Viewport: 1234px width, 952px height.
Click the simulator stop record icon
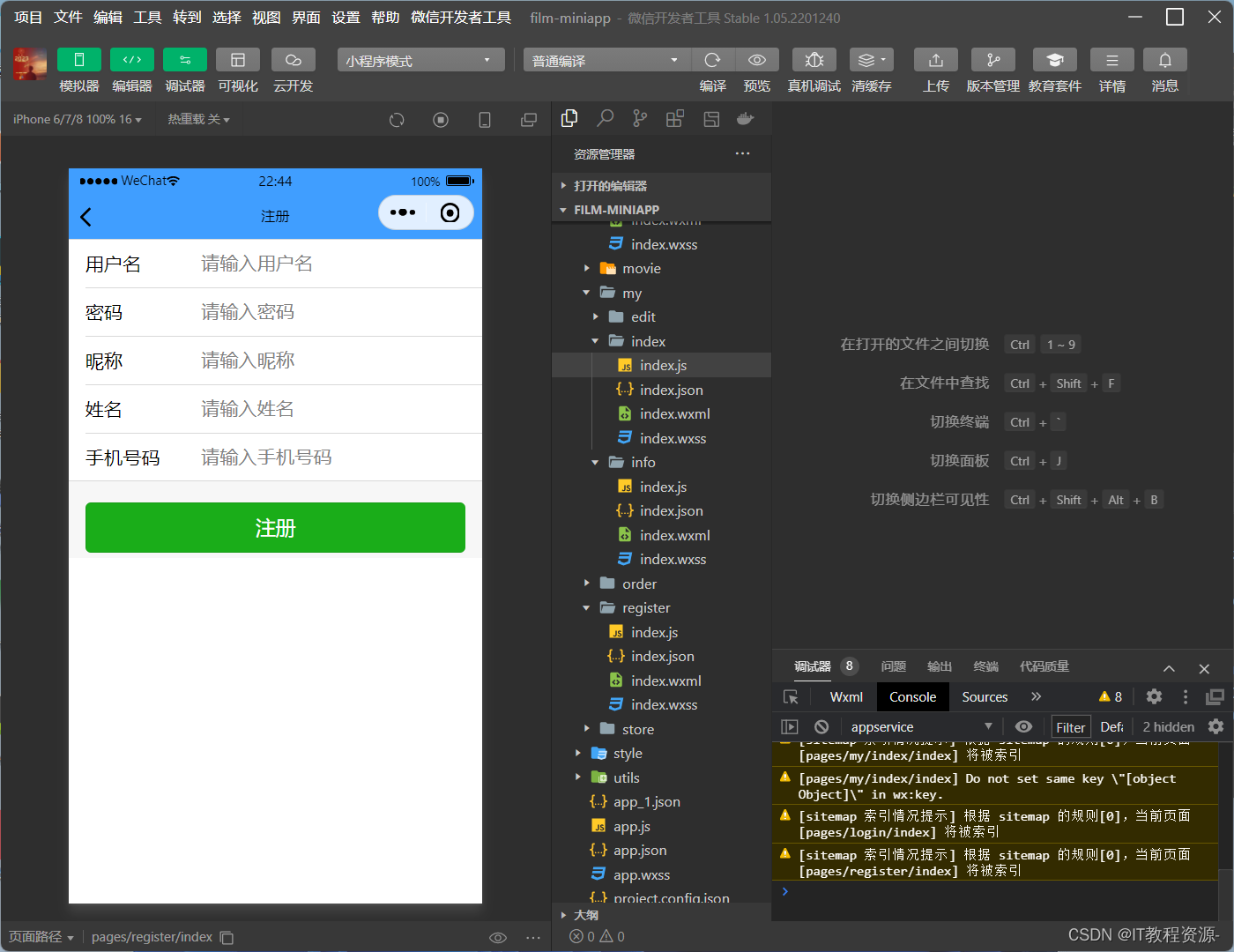coord(441,120)
